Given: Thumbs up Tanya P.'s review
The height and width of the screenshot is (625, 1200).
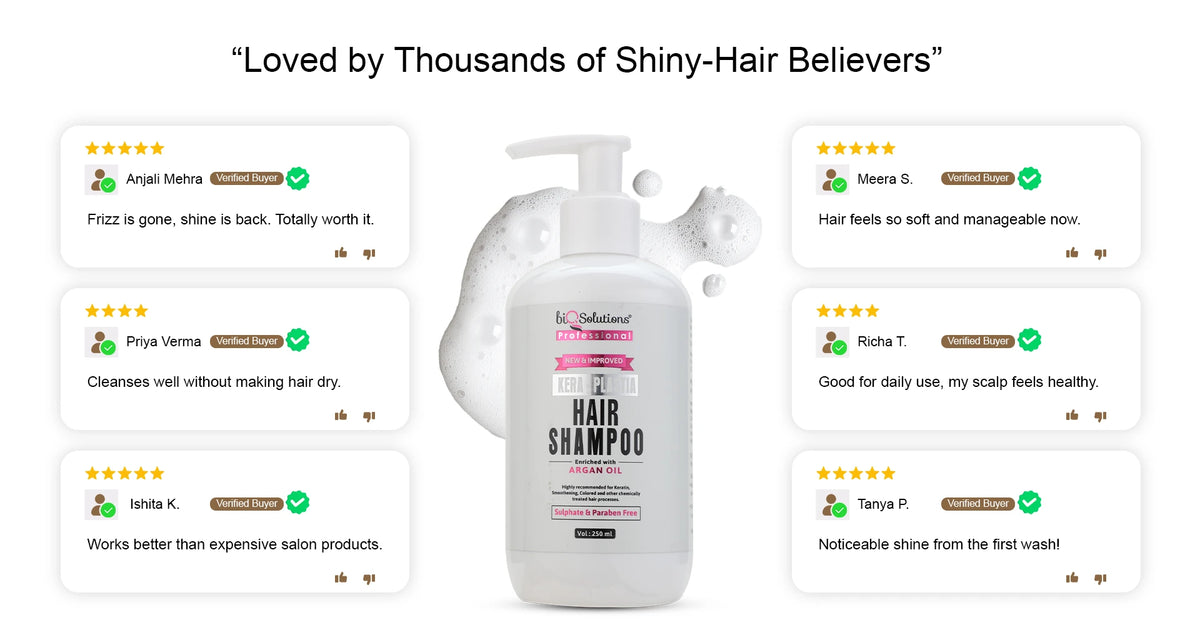Looking at the screenshot, I should pos(1072,577).
